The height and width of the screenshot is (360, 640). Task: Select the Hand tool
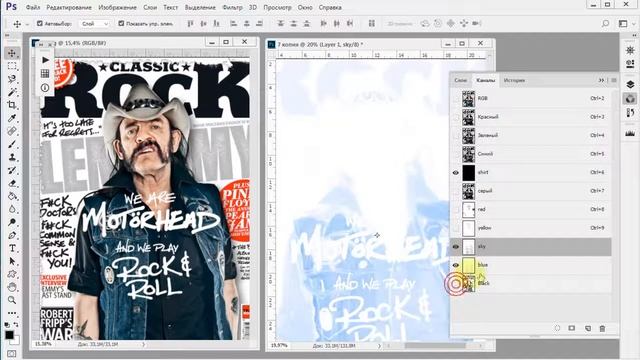coord(12,287)
